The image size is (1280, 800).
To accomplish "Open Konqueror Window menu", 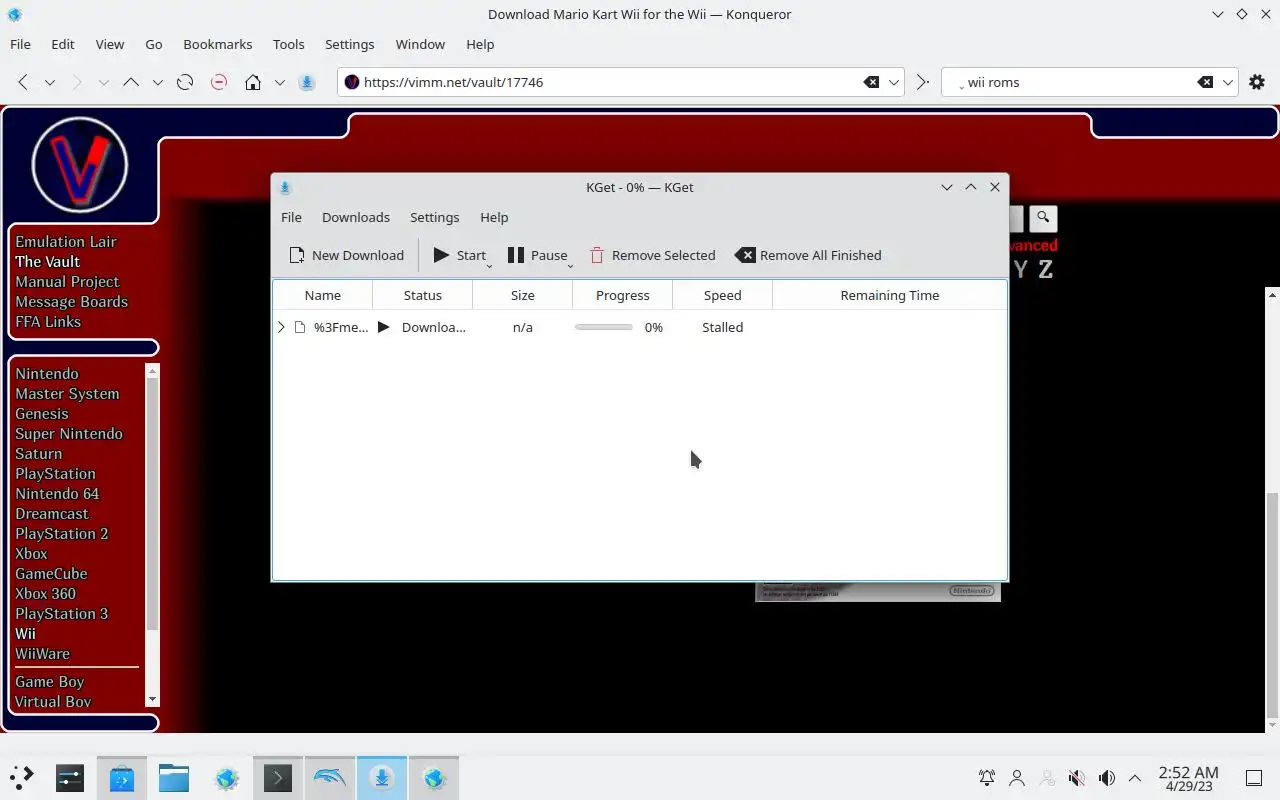I will [x=420, y=44].
